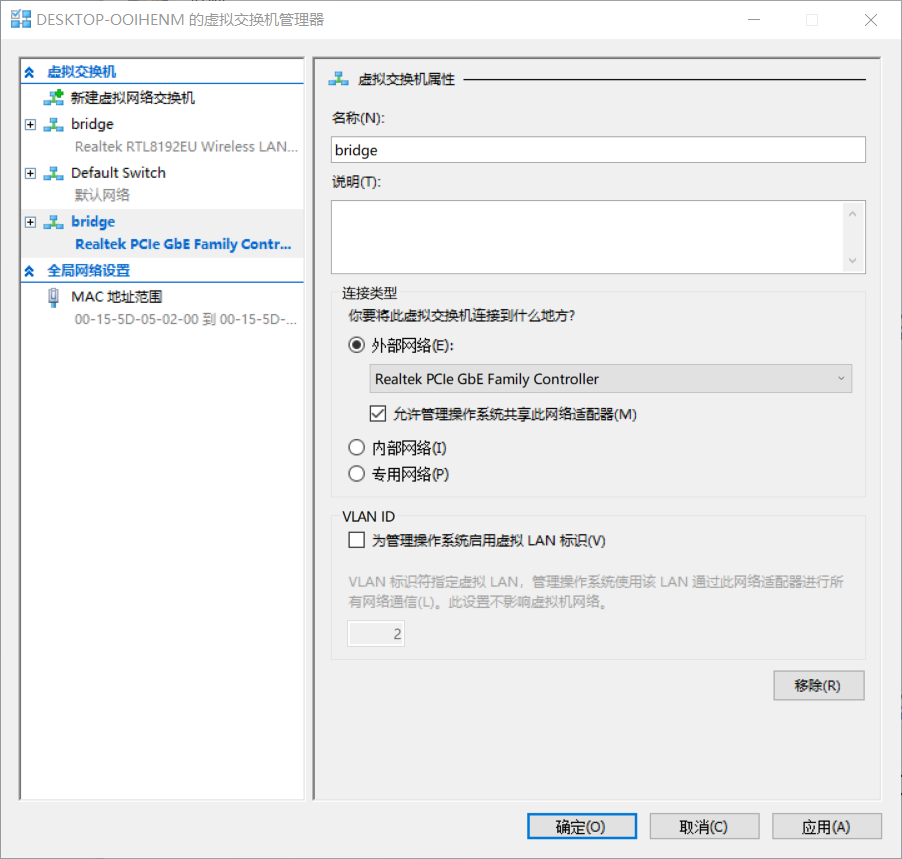This screenshot has height=859, width=902.
Task: Click the 名称 text field
Action: click(x=598, y=150)
